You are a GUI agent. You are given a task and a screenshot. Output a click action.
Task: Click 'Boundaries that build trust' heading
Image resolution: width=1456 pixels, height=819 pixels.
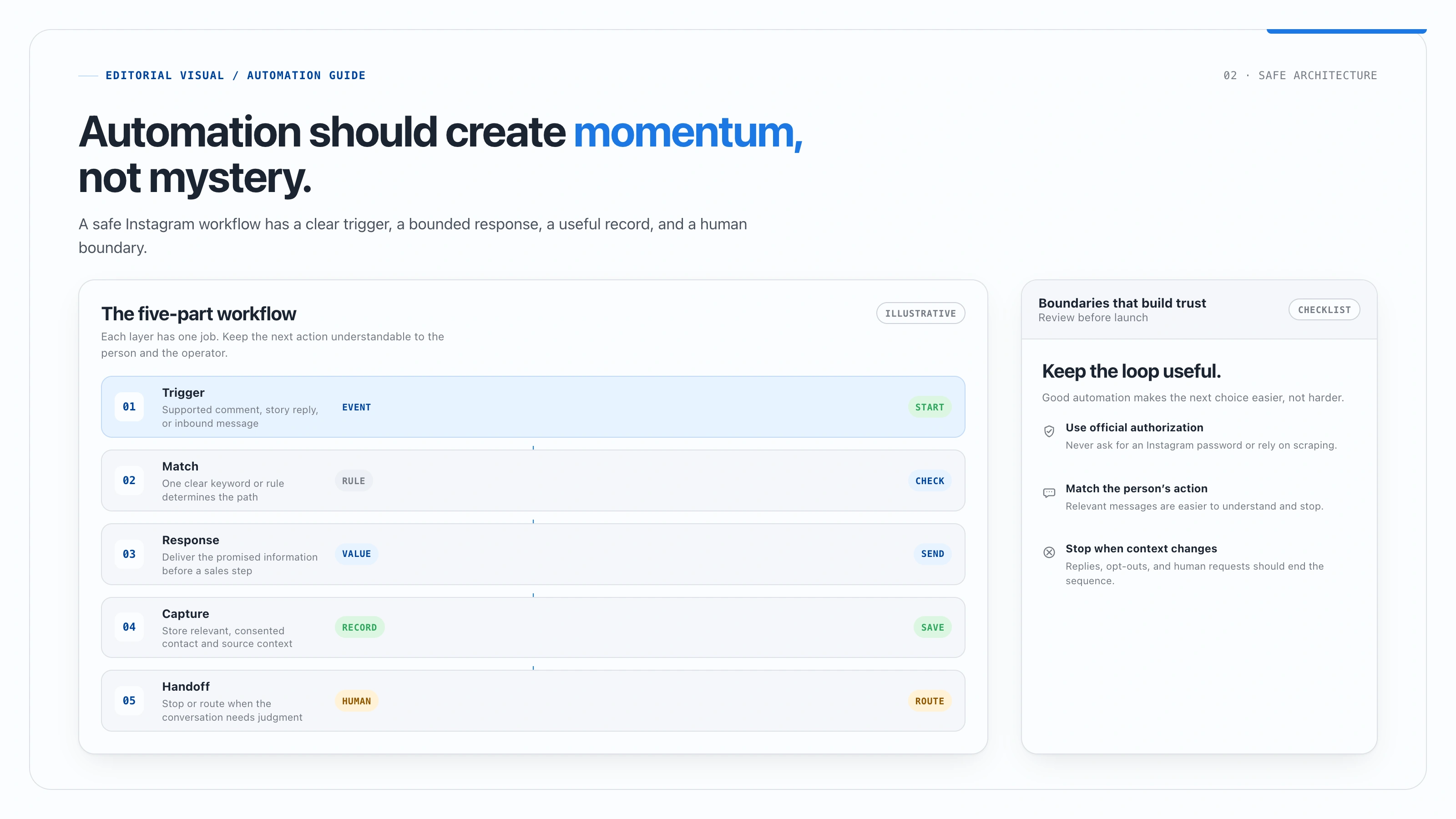pyautogui.click(x=1122, y=303)
